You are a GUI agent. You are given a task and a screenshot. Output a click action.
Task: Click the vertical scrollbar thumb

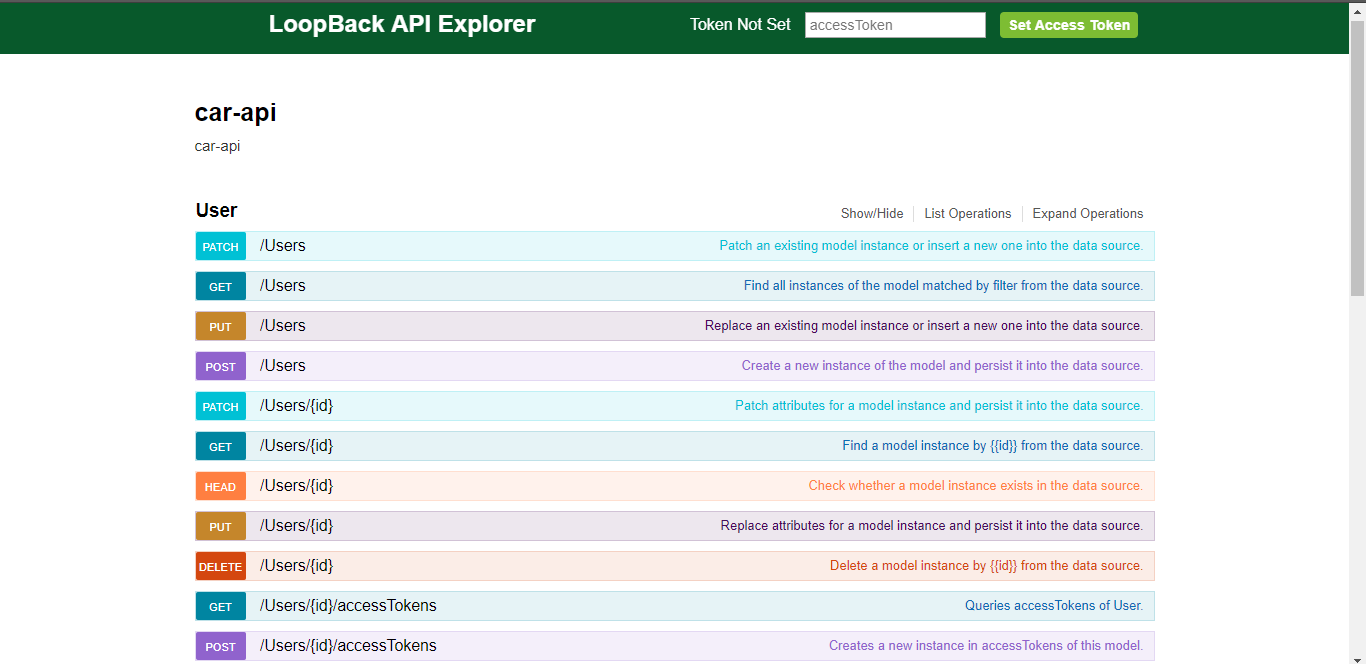pos(1358,158)
